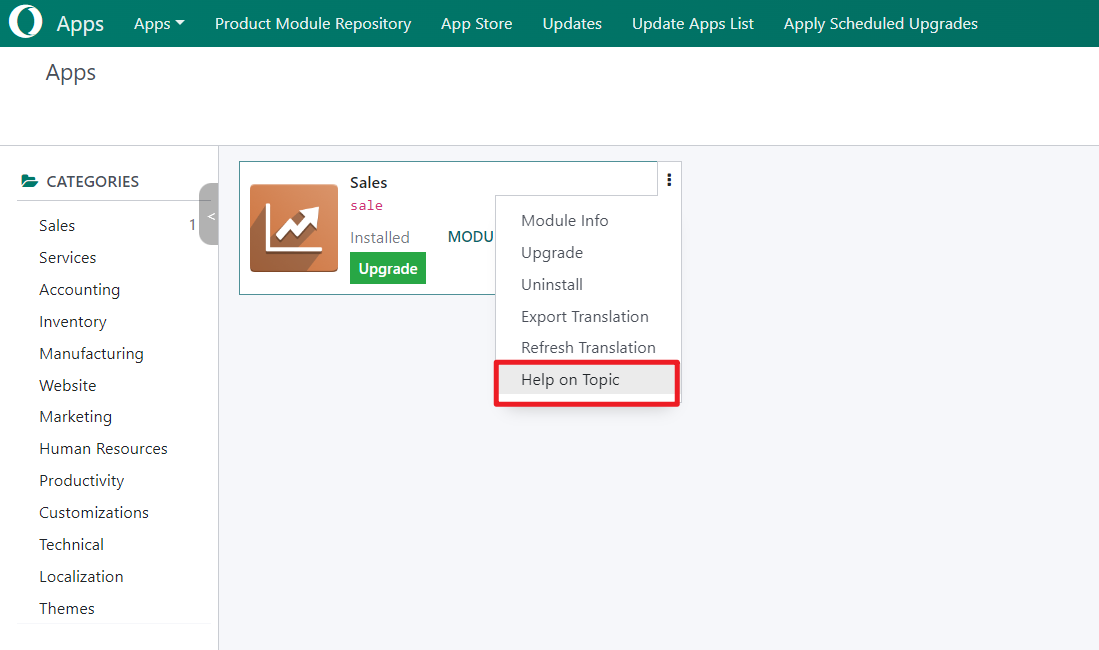Select Upgrade in the context menu
The height and width of the screenshot is (650, 1099).
click(587, 252)
